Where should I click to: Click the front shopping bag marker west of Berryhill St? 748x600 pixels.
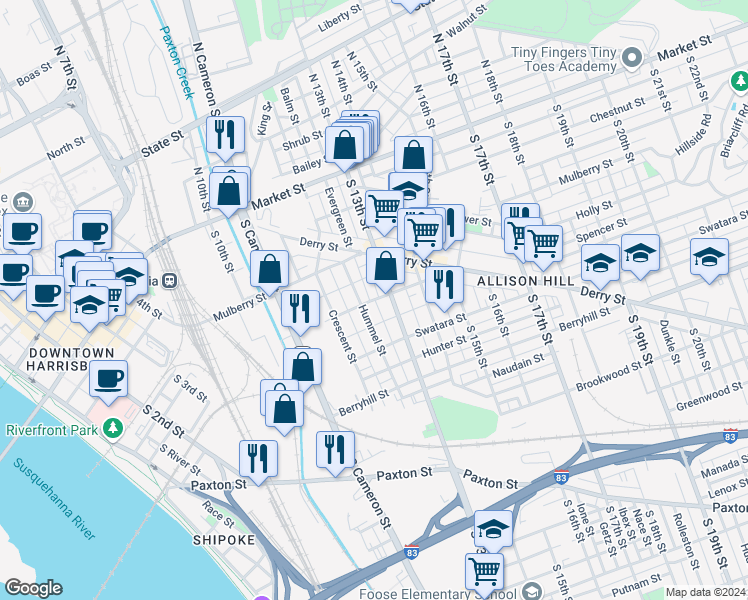click(284, 409)
